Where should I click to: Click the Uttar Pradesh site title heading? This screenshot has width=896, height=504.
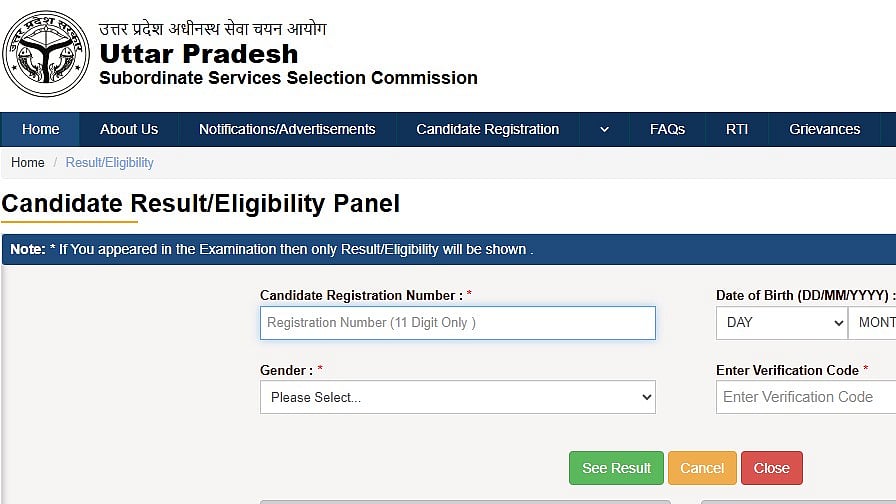[x=198, y=53]
